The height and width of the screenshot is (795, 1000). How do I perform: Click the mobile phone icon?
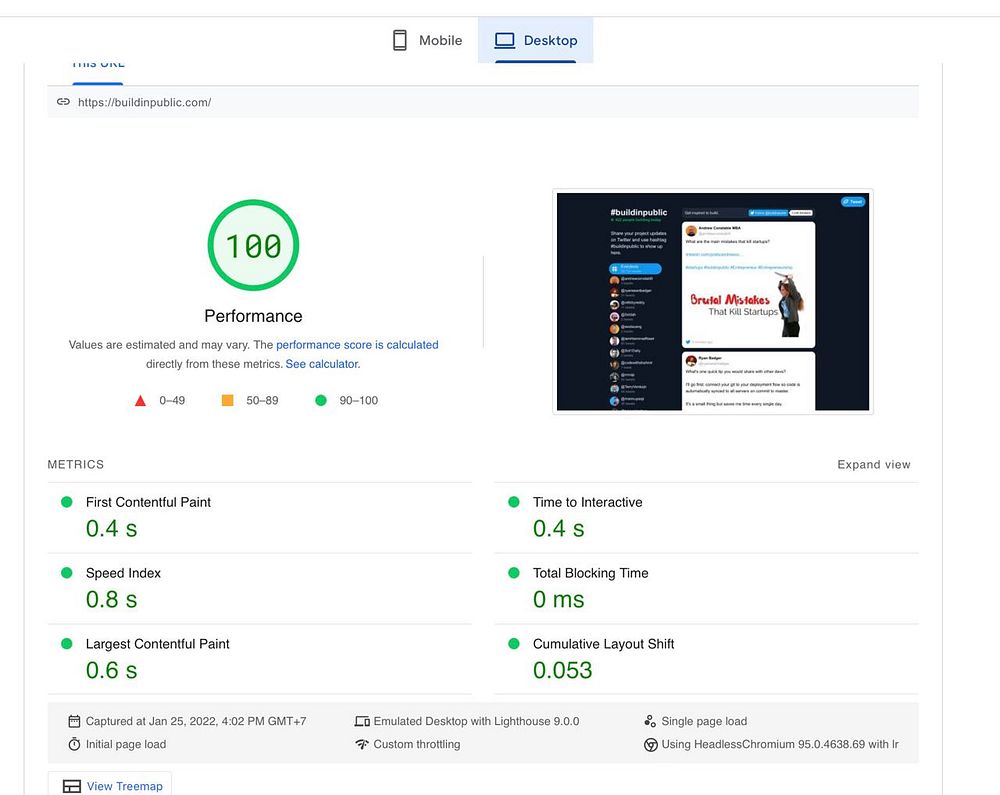click(x=400, y=40)
